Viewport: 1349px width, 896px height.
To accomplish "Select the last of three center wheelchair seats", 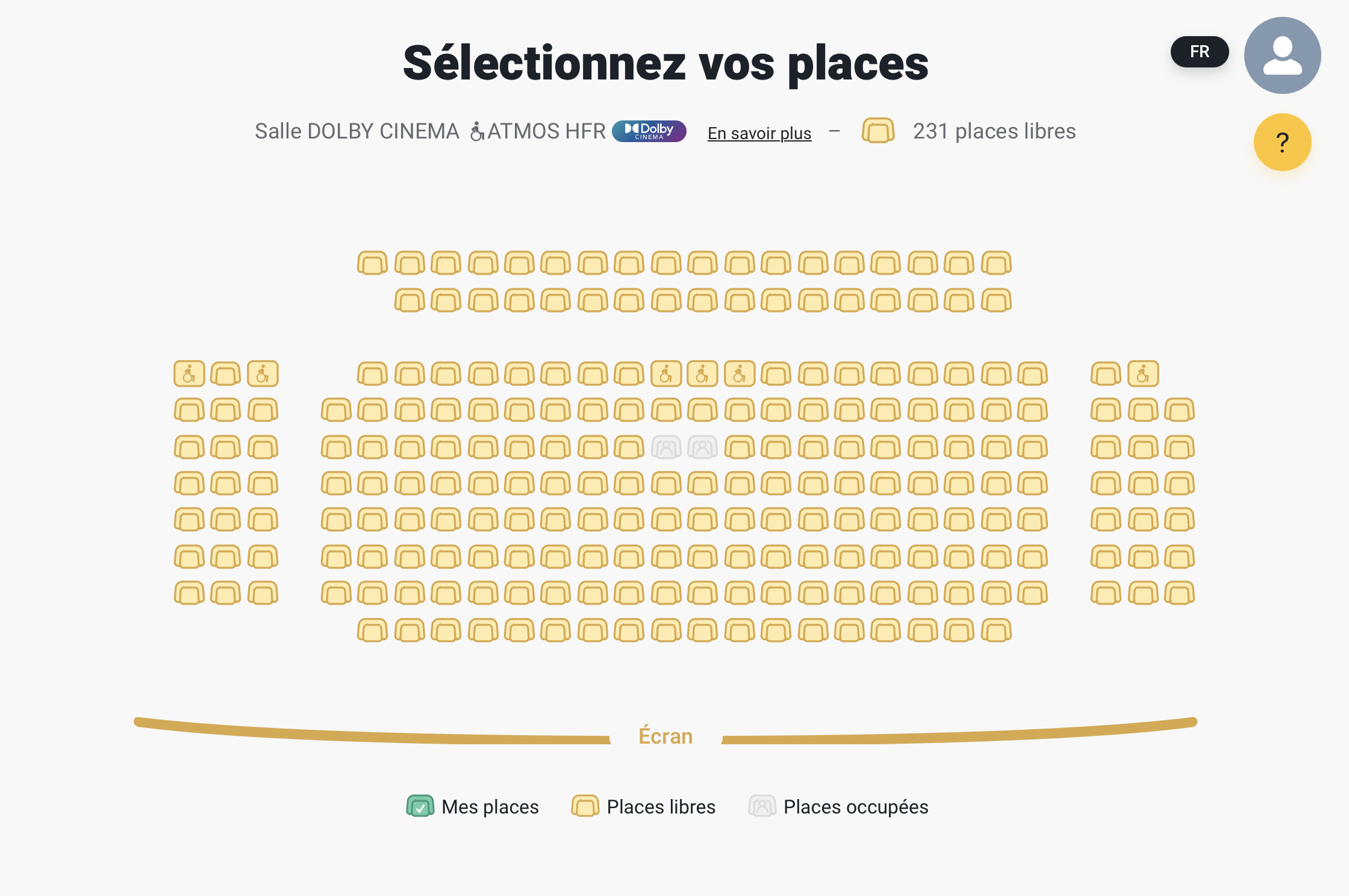I will click(x=740, y=374).
